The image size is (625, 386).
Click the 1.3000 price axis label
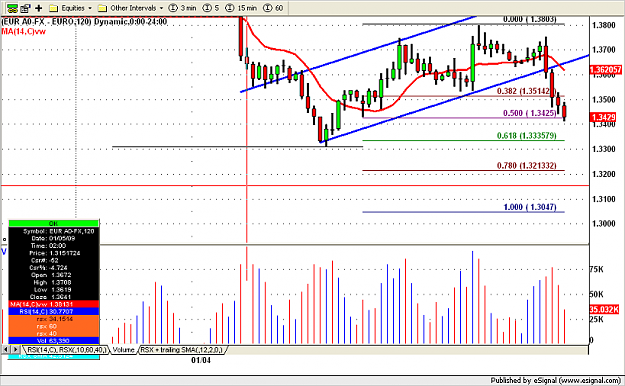[x=604, y=224]
